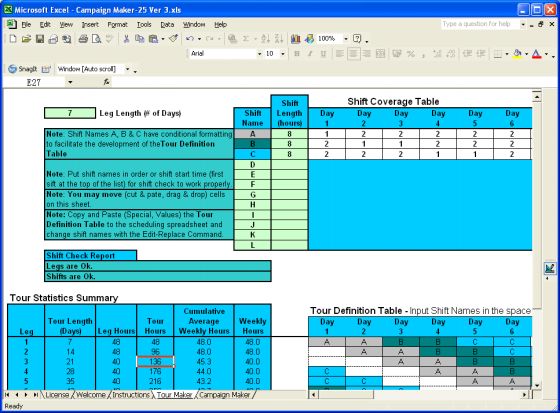Open the Font name dropdown showing Arial

pos(260,54)
